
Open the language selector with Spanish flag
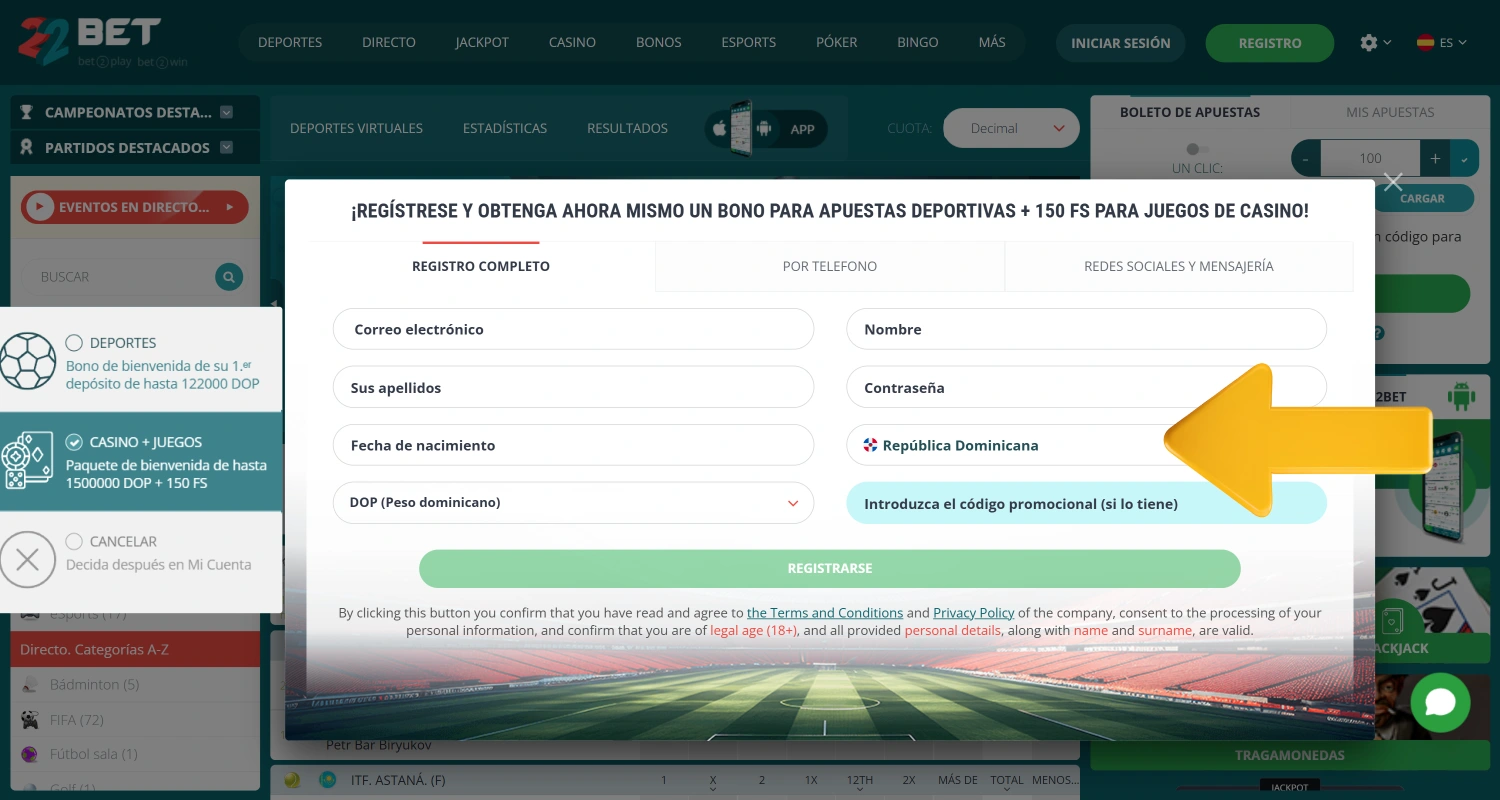tap(1441, 43)
